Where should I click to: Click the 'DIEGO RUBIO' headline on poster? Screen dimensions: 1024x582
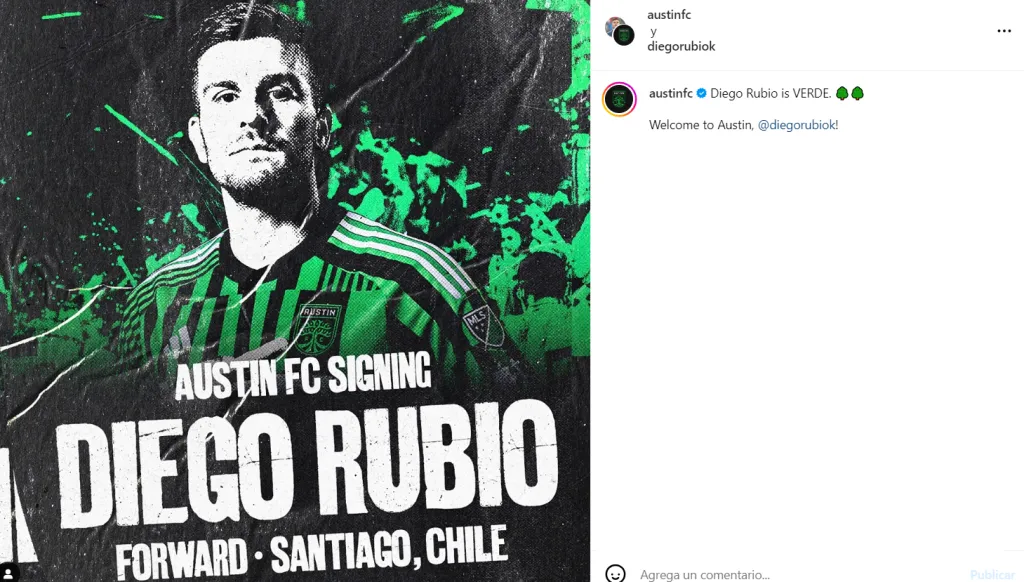[x=307, y=461]
